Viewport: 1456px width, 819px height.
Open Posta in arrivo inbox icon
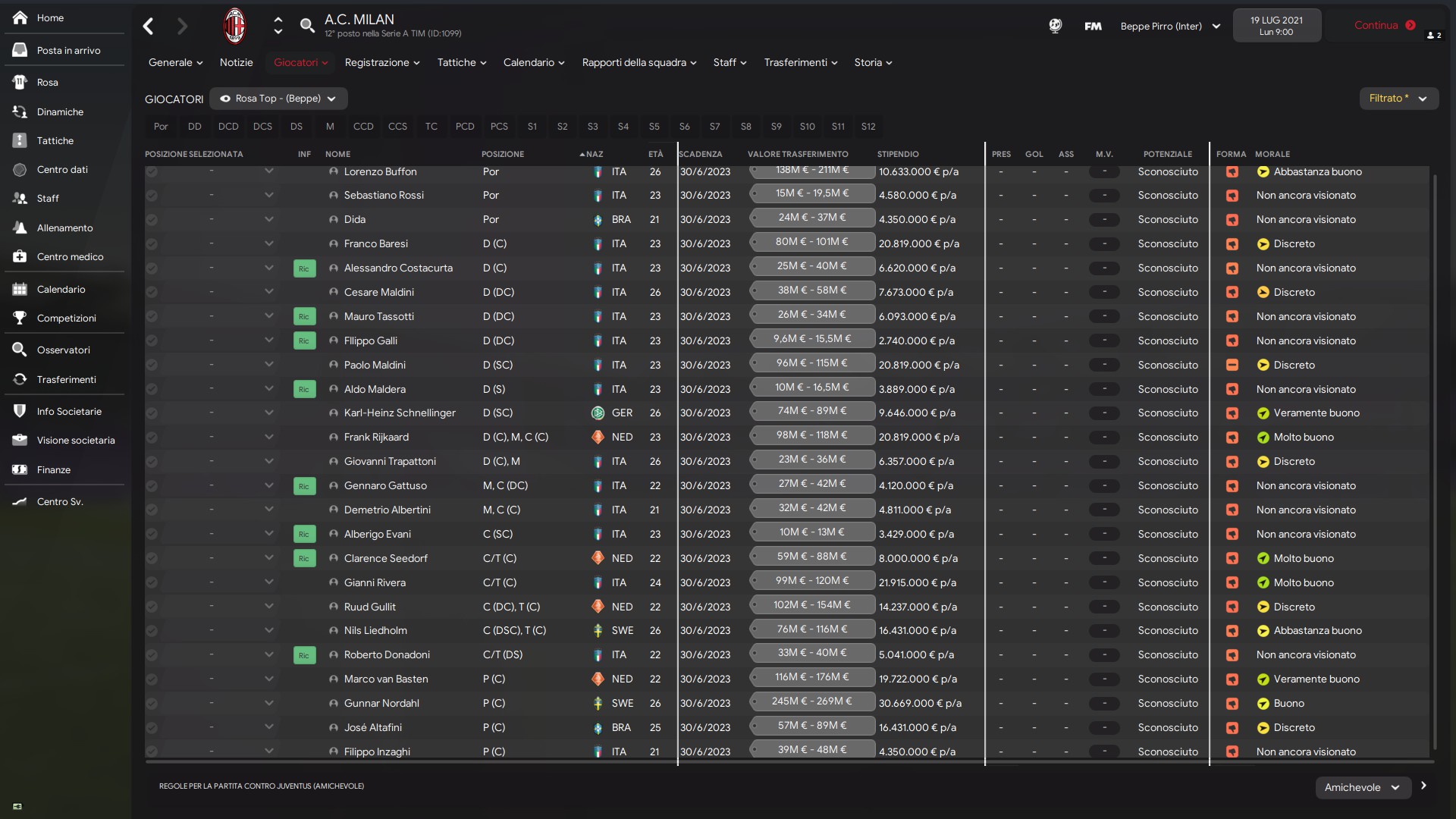click(20, 50)
